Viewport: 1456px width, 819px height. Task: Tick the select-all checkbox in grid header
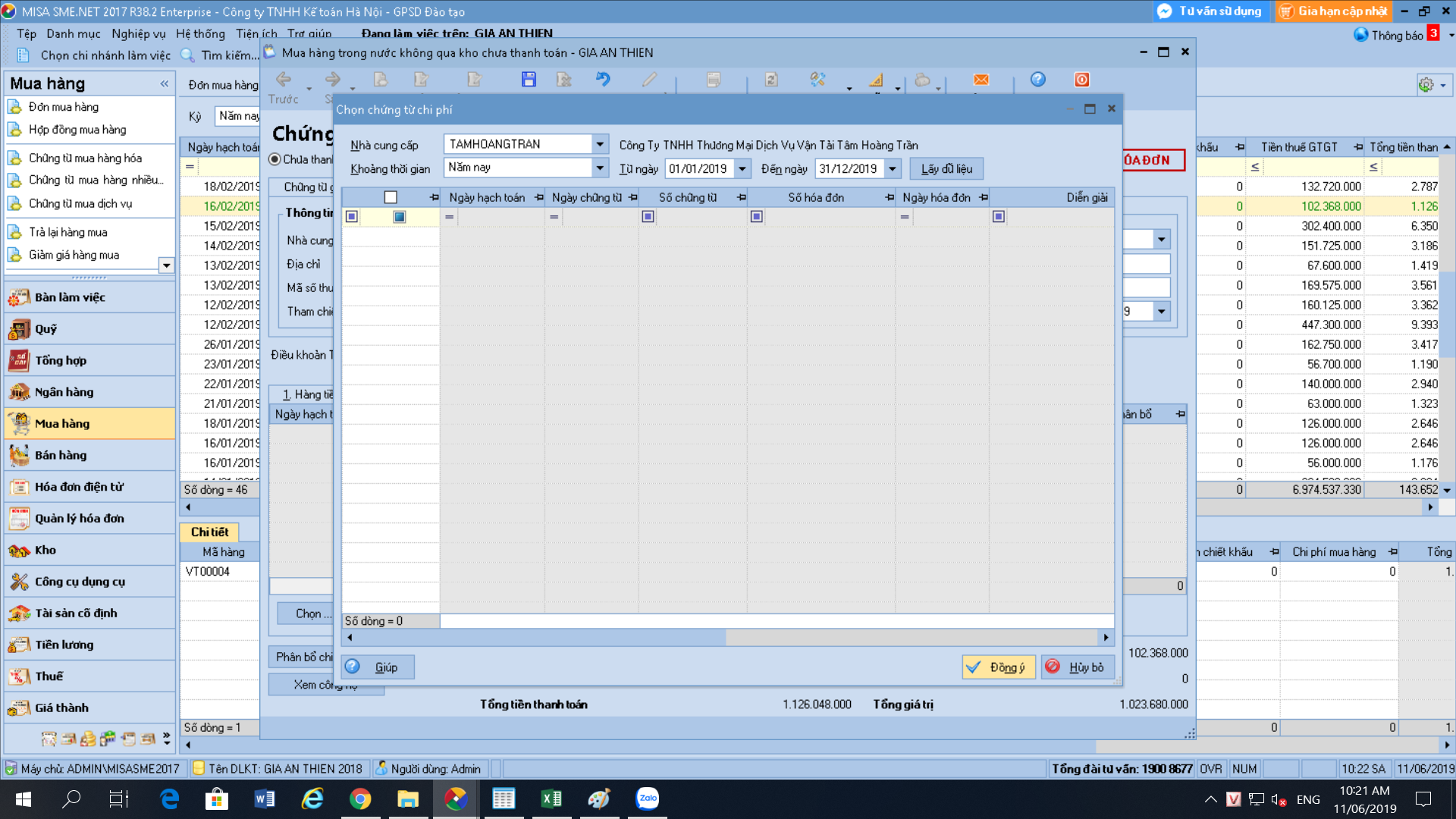(x=391, y=197)
